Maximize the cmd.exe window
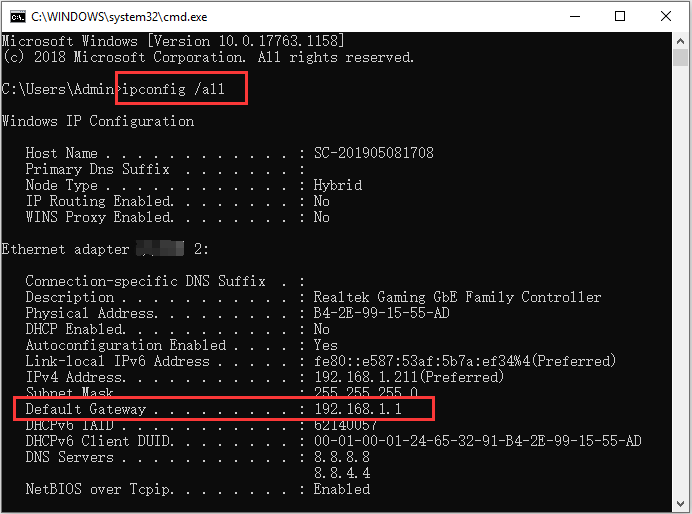 (x=620, y=17)
